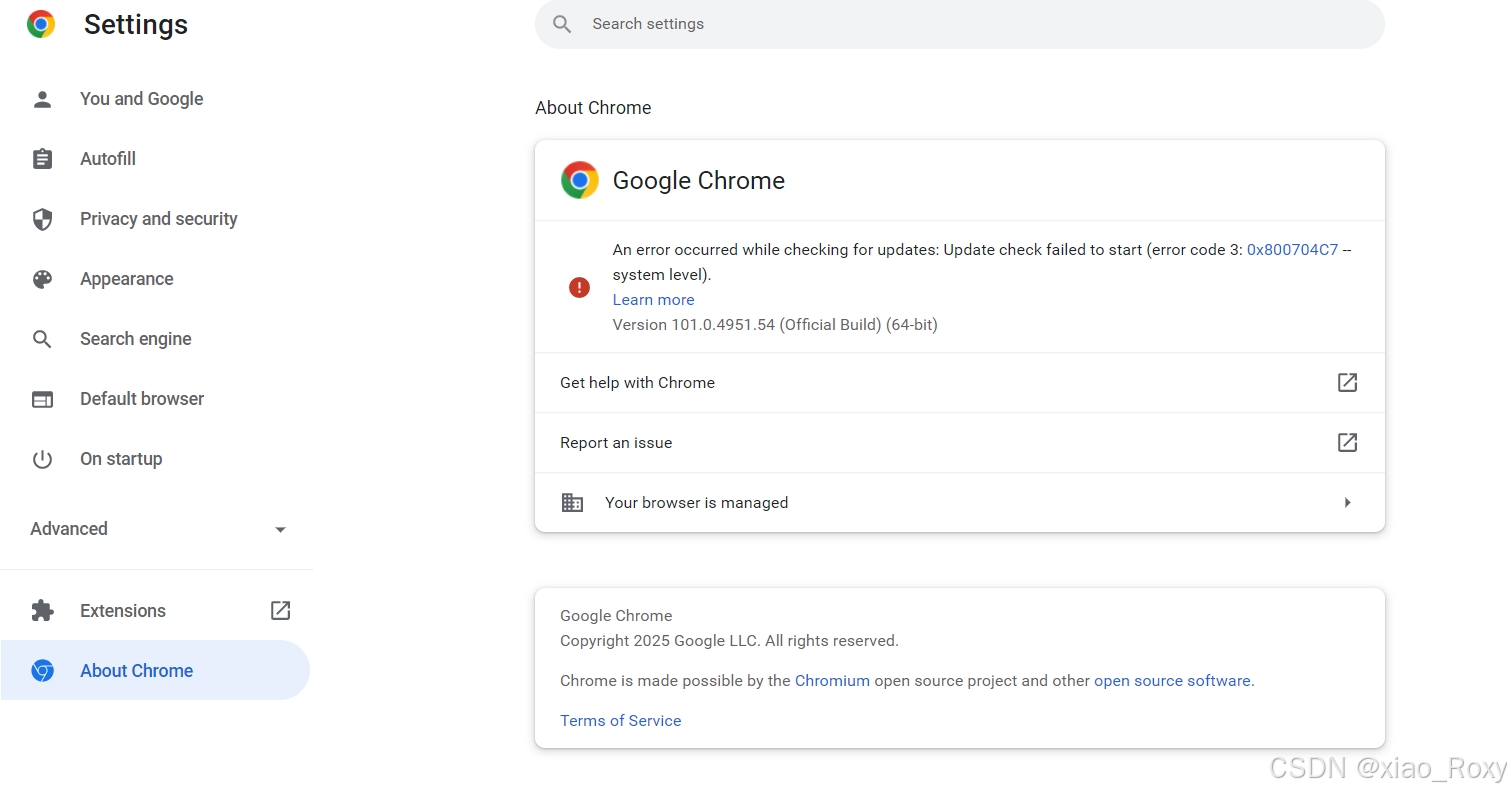Image resolution: width=1511 pixels, height=794 pixels.
Task: Focus the Search settings field
Action: click(960, 24)
